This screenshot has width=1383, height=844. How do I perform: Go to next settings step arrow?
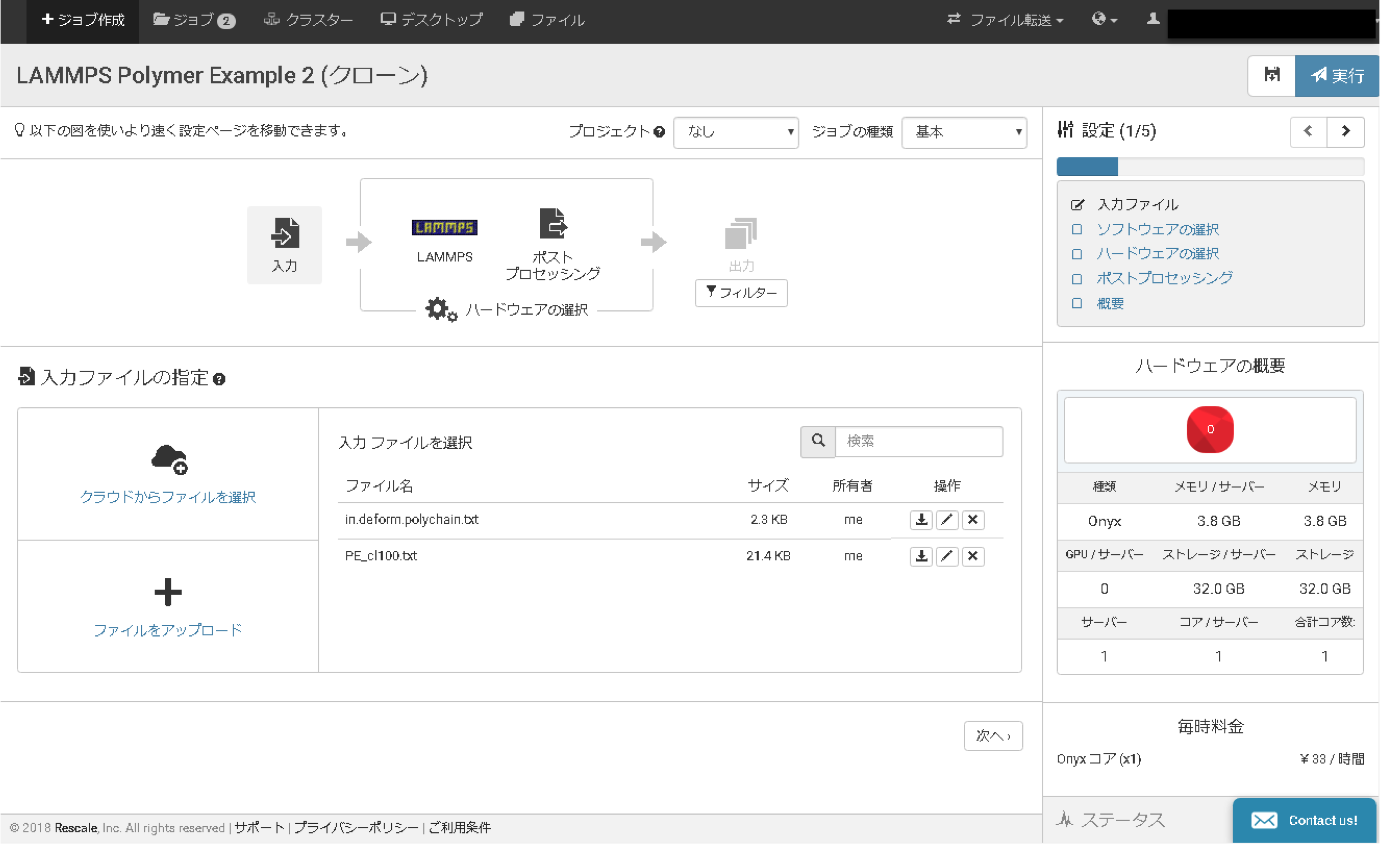[x=1346, y=132]
